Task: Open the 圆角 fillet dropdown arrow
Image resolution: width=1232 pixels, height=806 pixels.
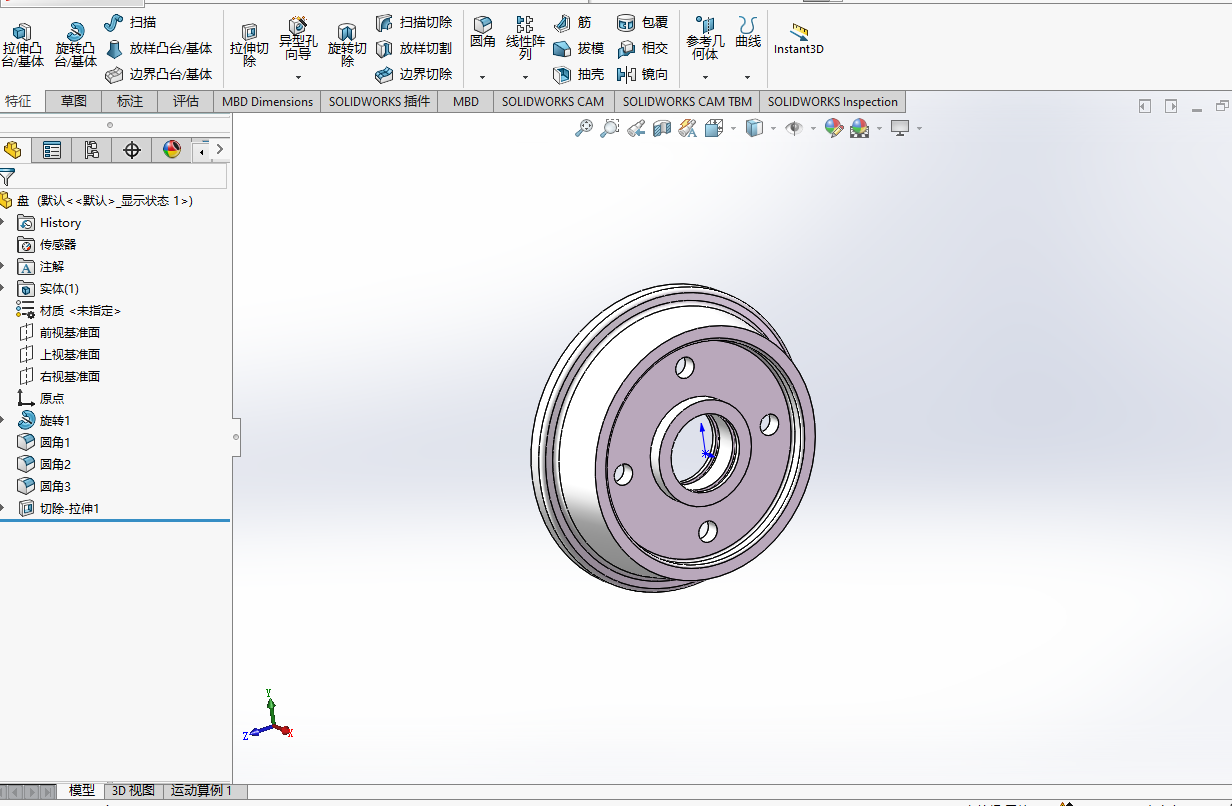Action: point(483,77)
